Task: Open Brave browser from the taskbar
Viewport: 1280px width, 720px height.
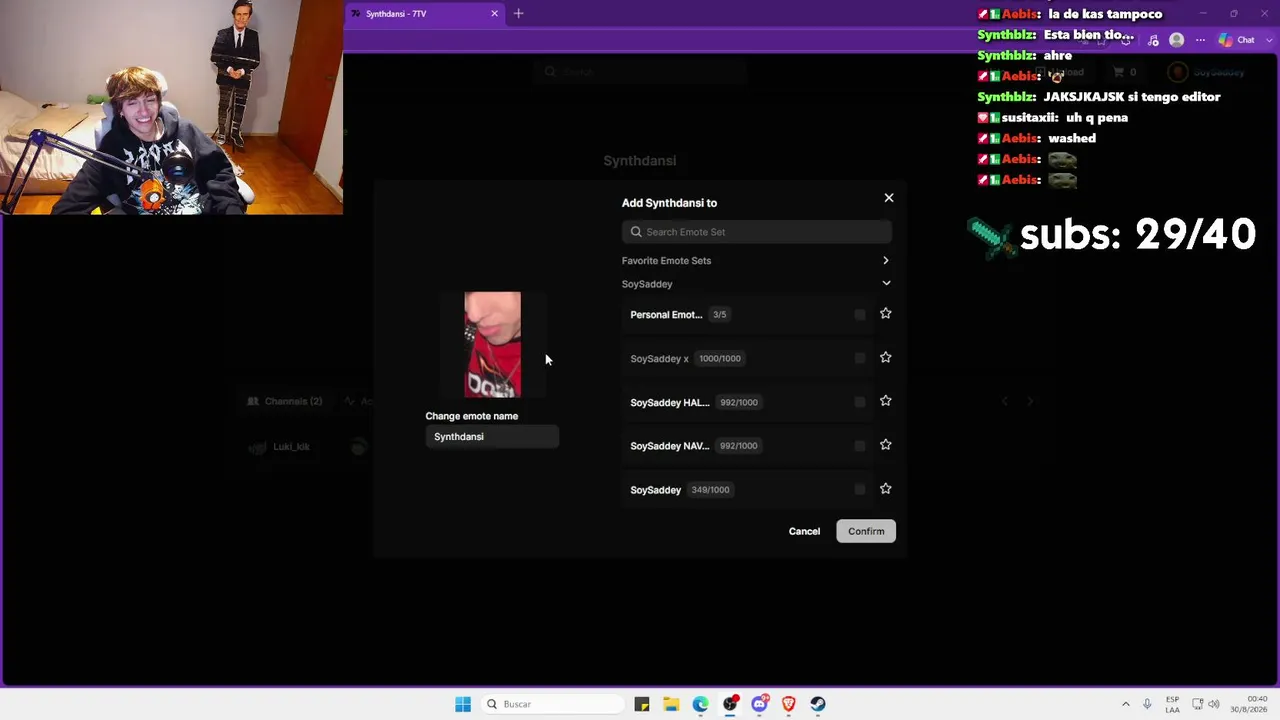Action: 788,704
